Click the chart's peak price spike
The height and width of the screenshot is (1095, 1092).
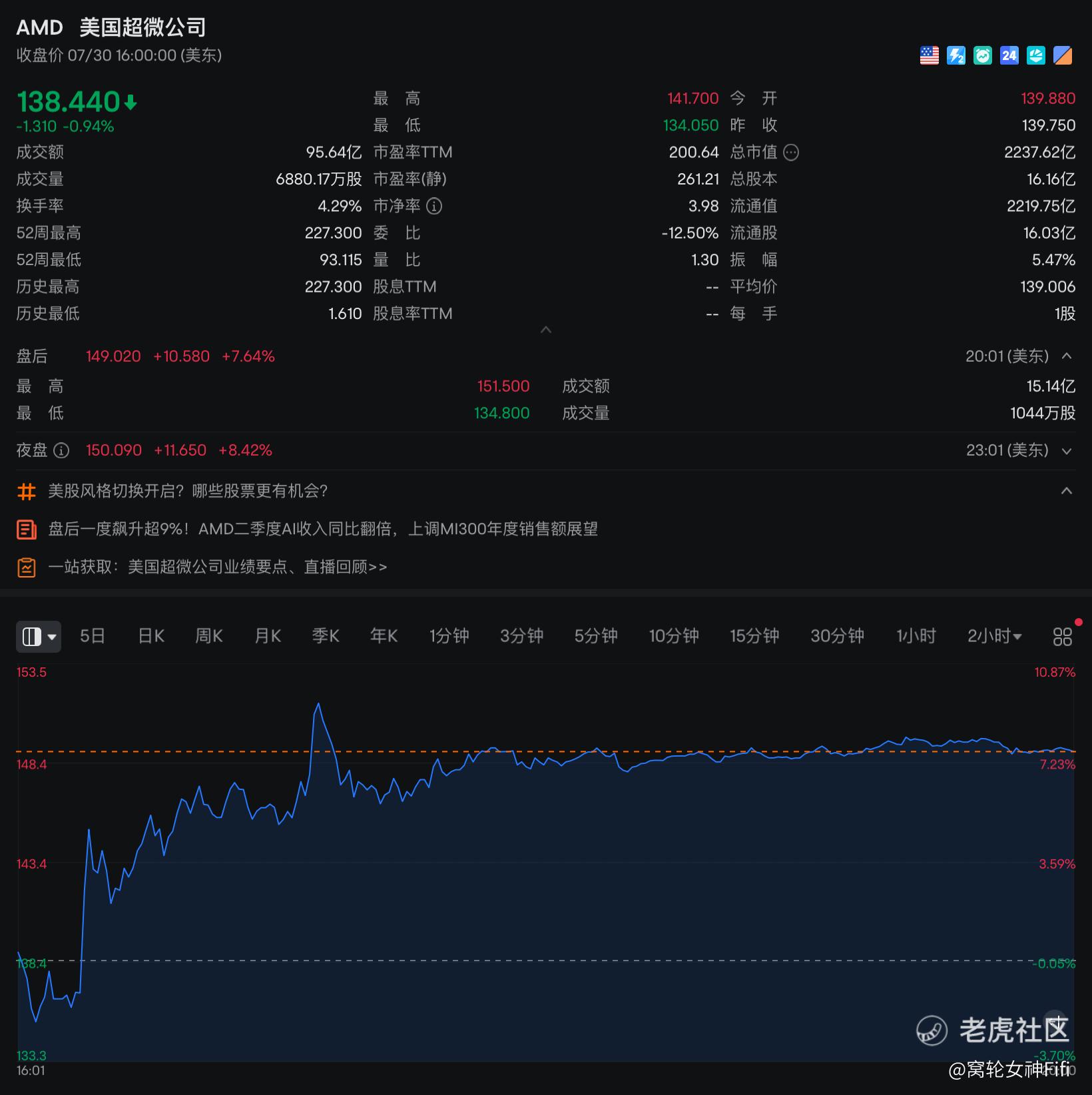(318, 703)
